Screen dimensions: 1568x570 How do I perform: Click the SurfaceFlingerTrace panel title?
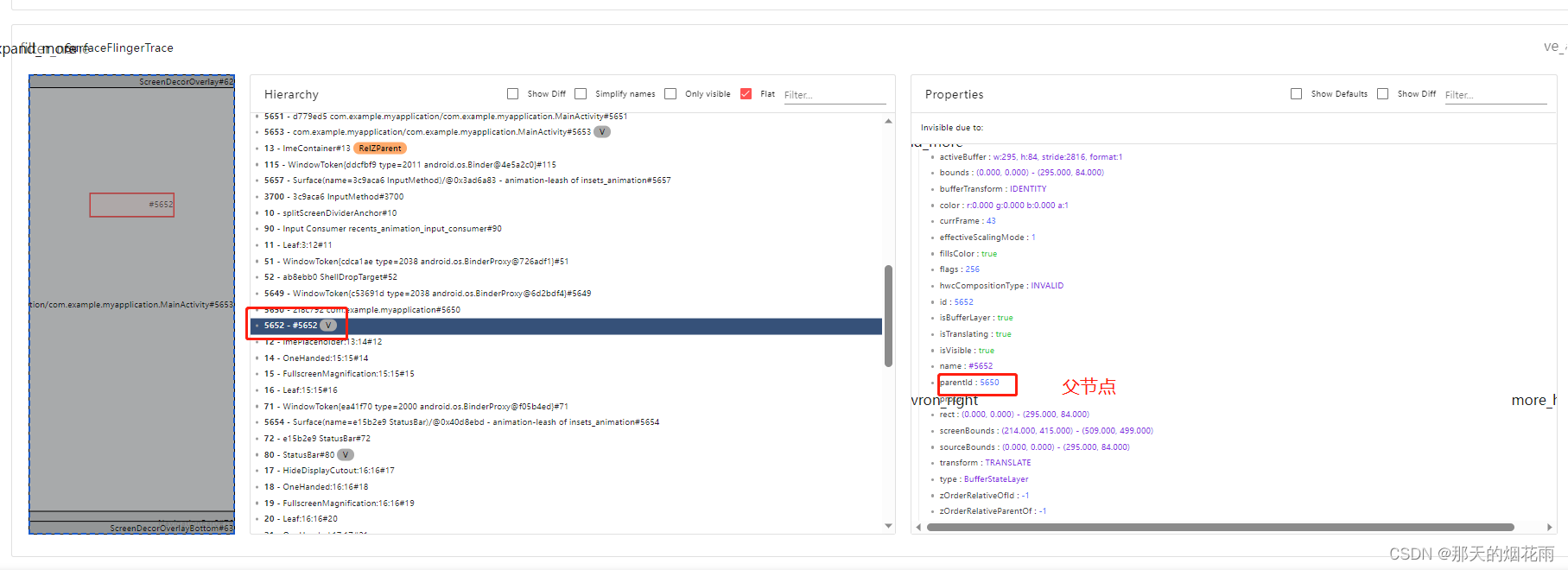click(x=121, y=47)
